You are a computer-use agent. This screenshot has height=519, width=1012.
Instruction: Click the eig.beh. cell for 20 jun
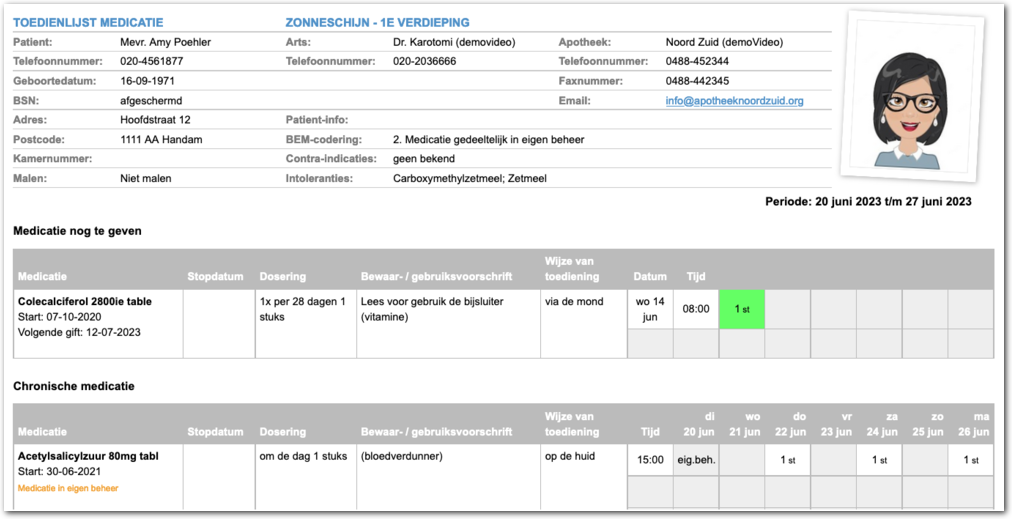click(696, 460)
